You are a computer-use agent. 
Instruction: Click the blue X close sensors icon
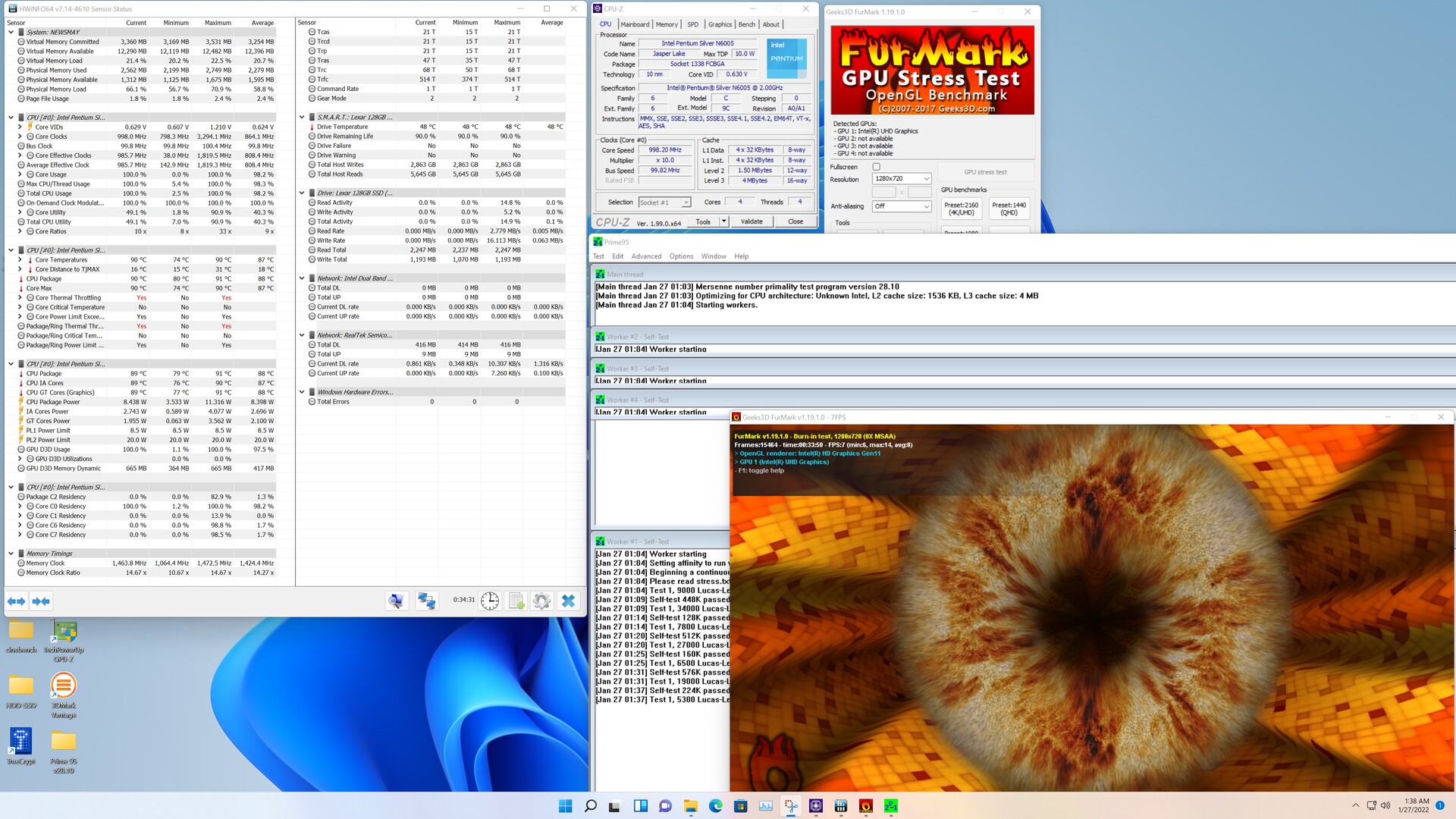click(568, 601)
